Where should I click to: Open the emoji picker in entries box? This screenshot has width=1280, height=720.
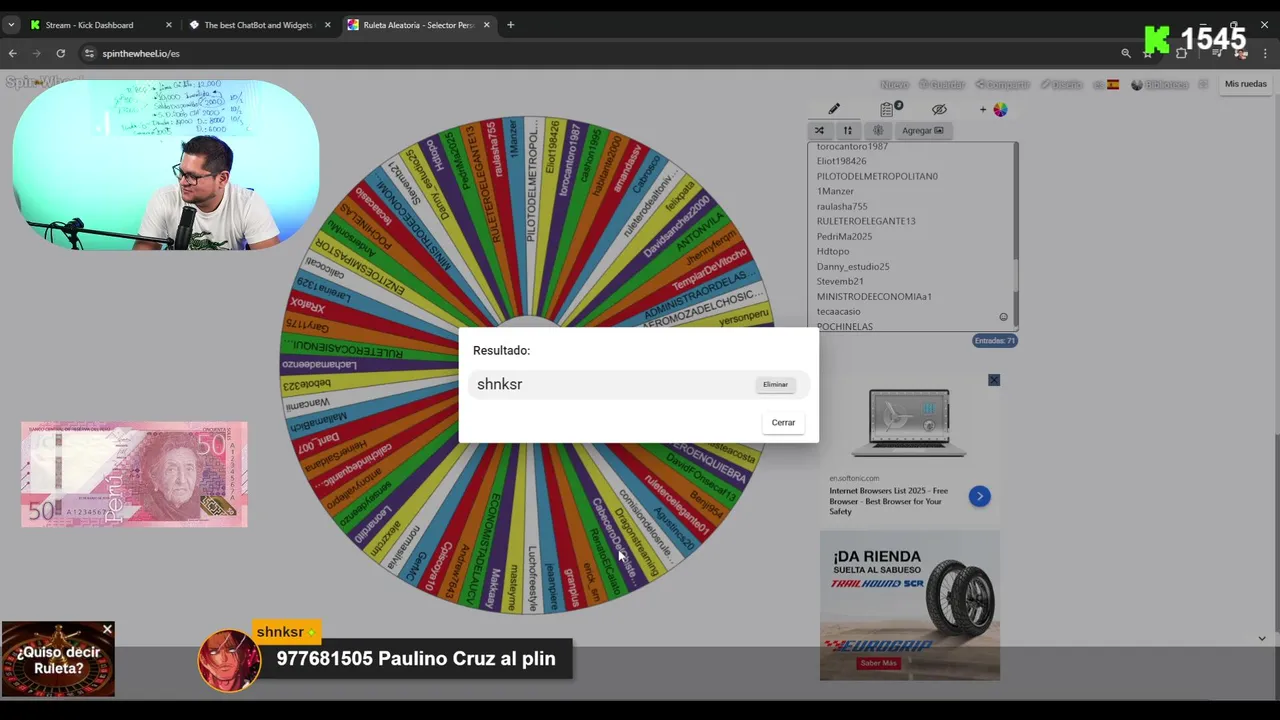(x=1003, y=317)
